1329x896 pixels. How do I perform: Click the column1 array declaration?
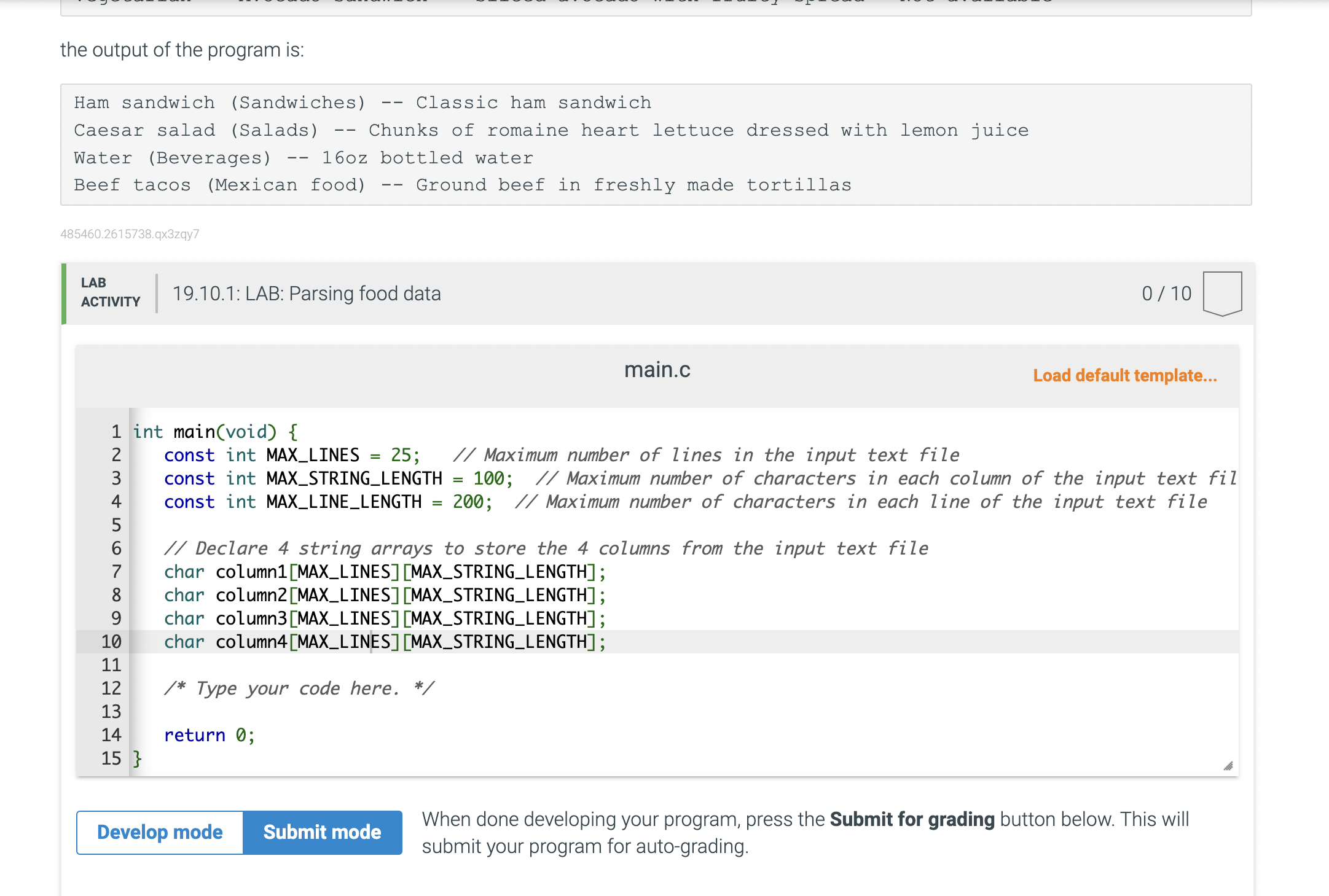click(385, 572)
